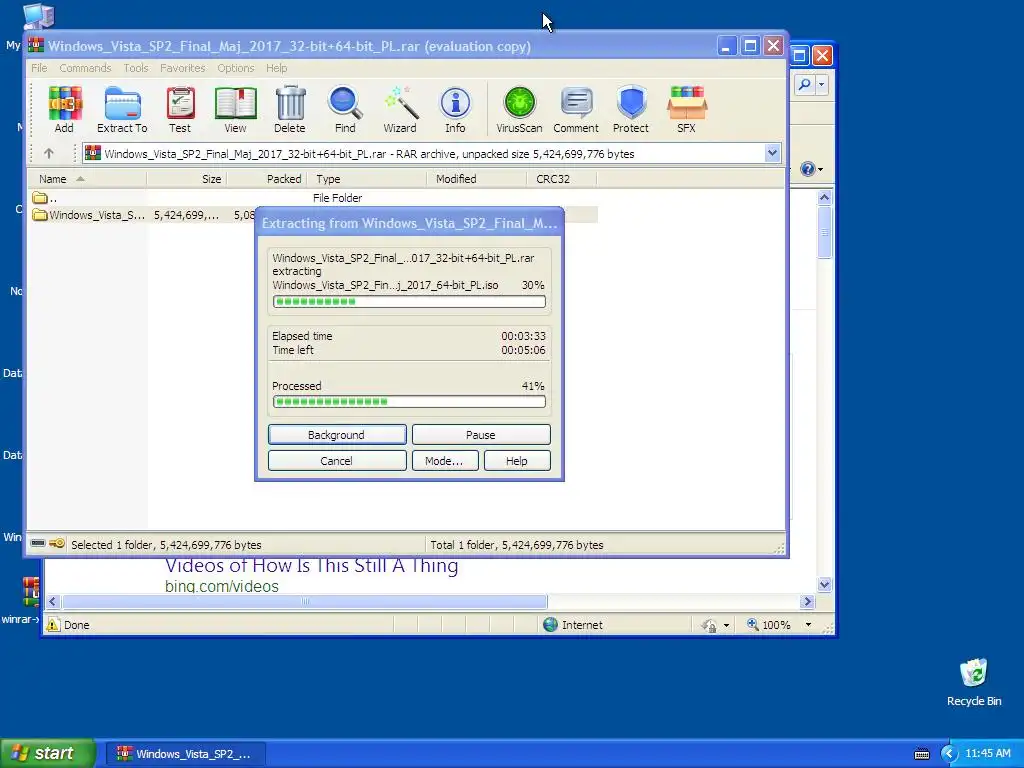1024x768 pixels.
Task: Open the Recycle Bin desktop icon
Action: pos(974,673)
